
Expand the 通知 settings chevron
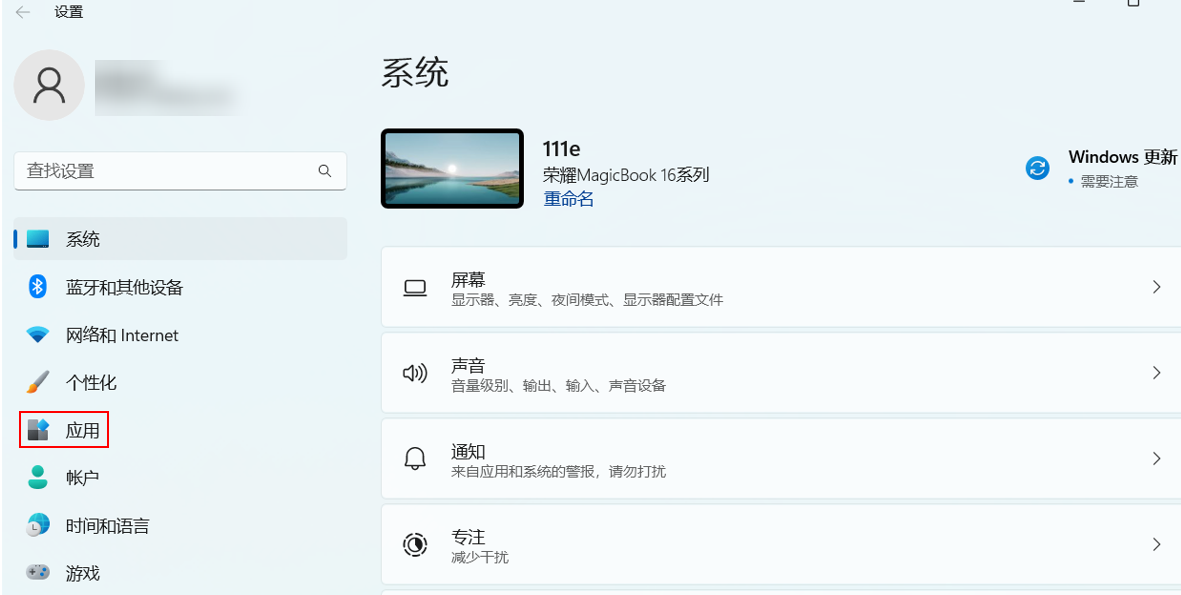coord(1156,459)
